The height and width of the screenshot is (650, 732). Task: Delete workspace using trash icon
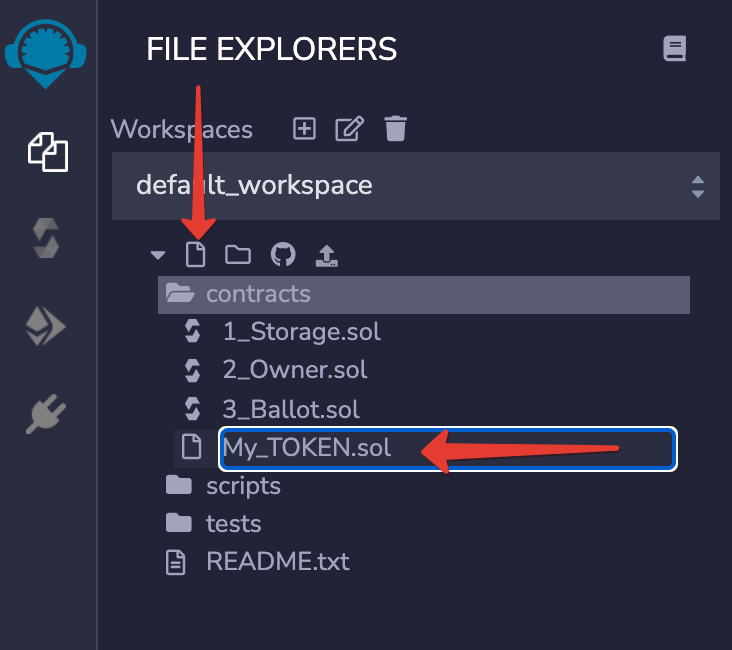point(395,128)
